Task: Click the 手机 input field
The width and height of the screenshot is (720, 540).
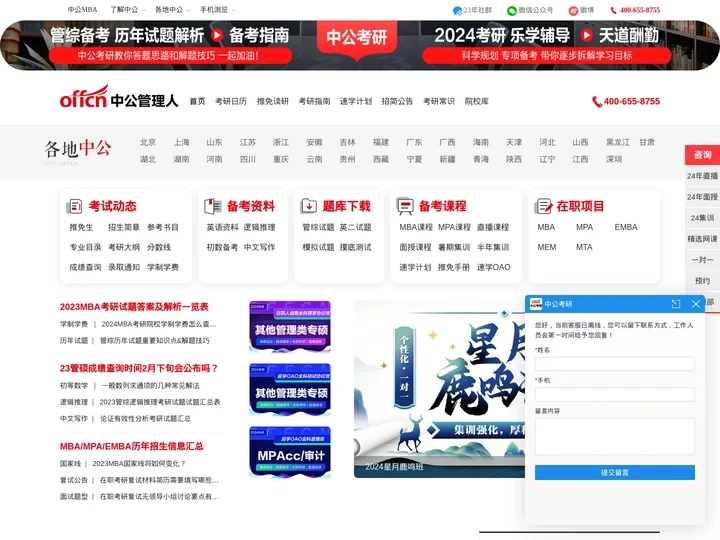Action: click(614, 394)
